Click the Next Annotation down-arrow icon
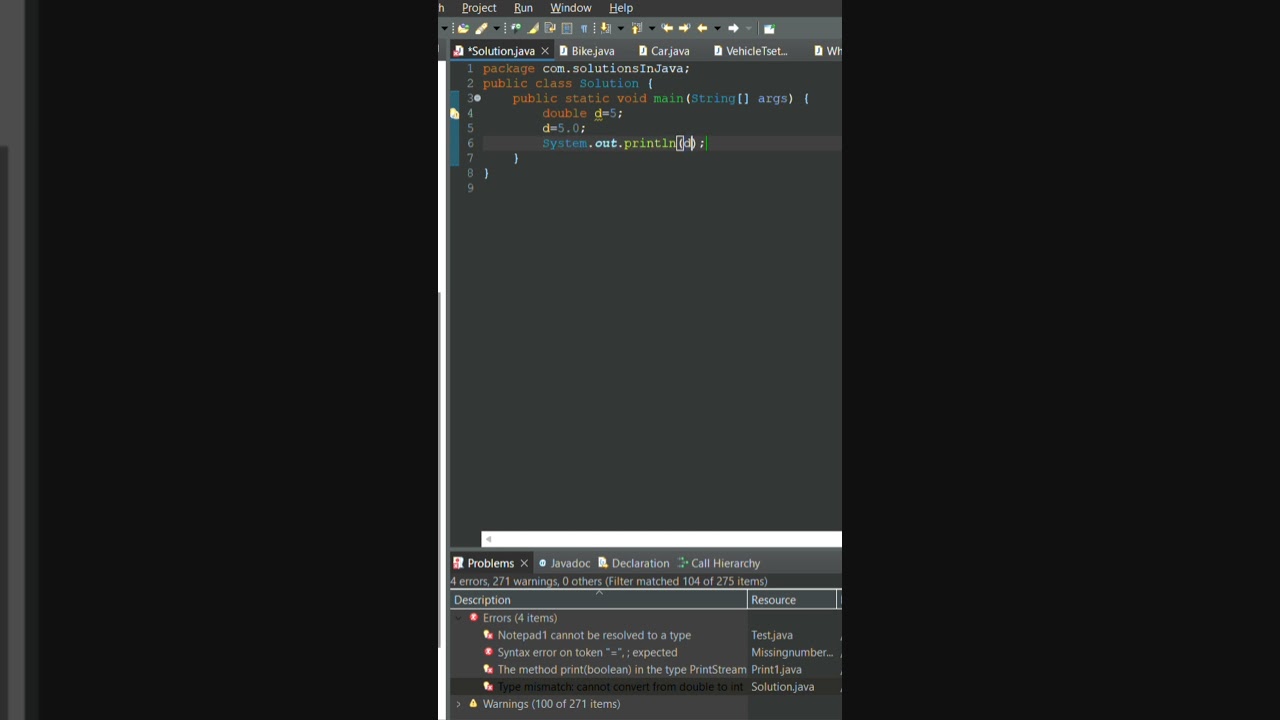 point(605,28)
